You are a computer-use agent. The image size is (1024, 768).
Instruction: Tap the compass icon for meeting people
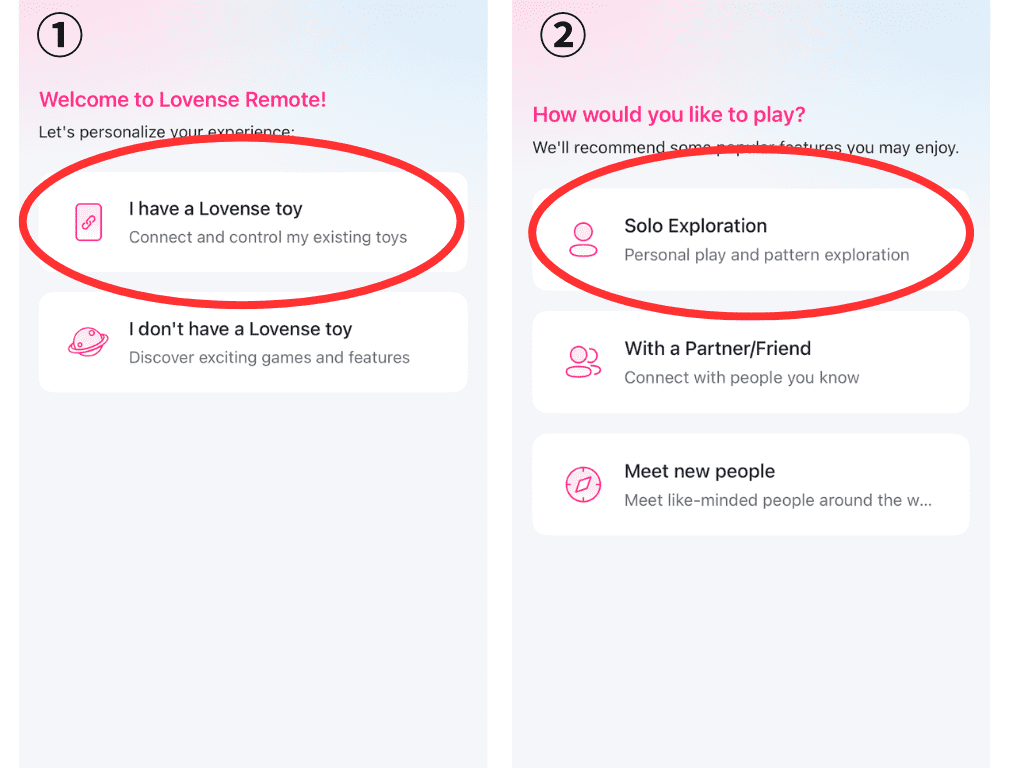[x=583, y=485]
